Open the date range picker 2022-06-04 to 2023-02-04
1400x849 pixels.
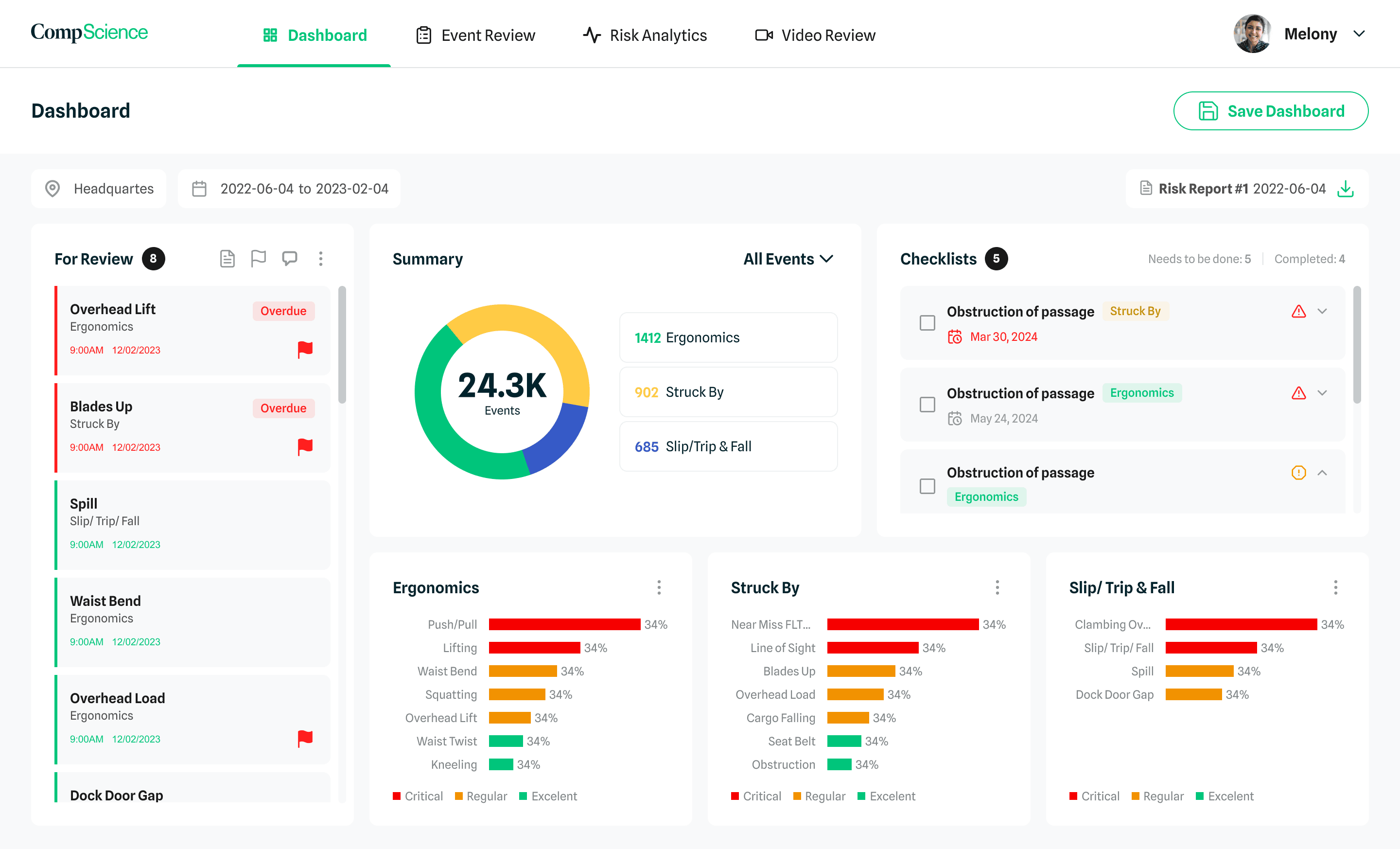click(289, 189)
